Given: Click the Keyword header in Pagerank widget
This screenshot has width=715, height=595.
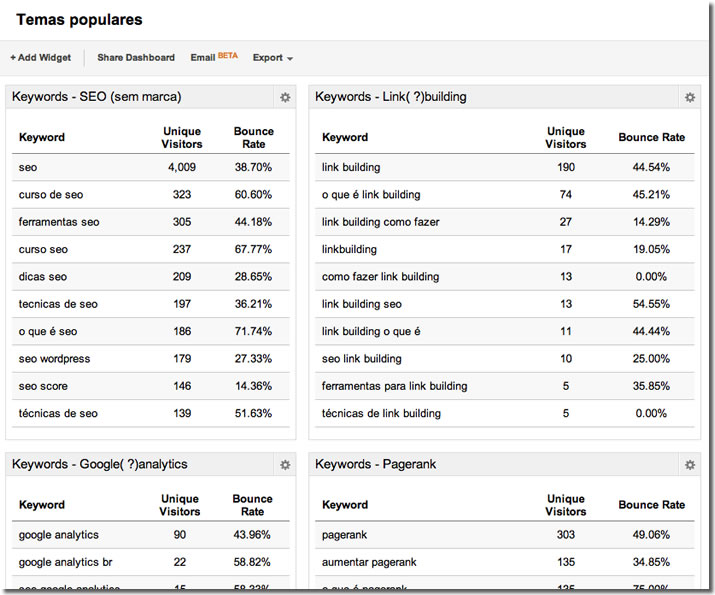Looking at the screenshot, I should [345, 505].
